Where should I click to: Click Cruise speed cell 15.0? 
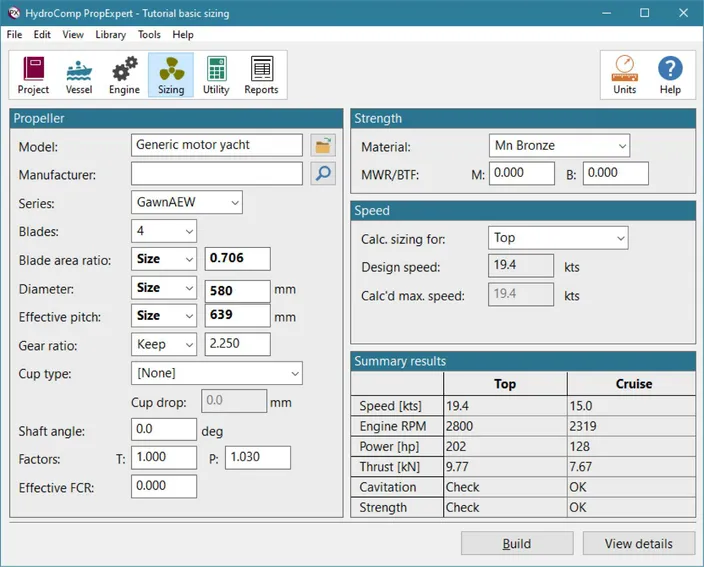632,405
